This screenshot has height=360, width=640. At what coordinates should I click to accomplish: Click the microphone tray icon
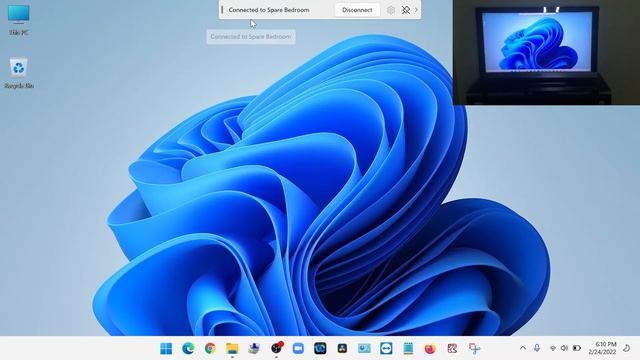(x=537, y=348)
